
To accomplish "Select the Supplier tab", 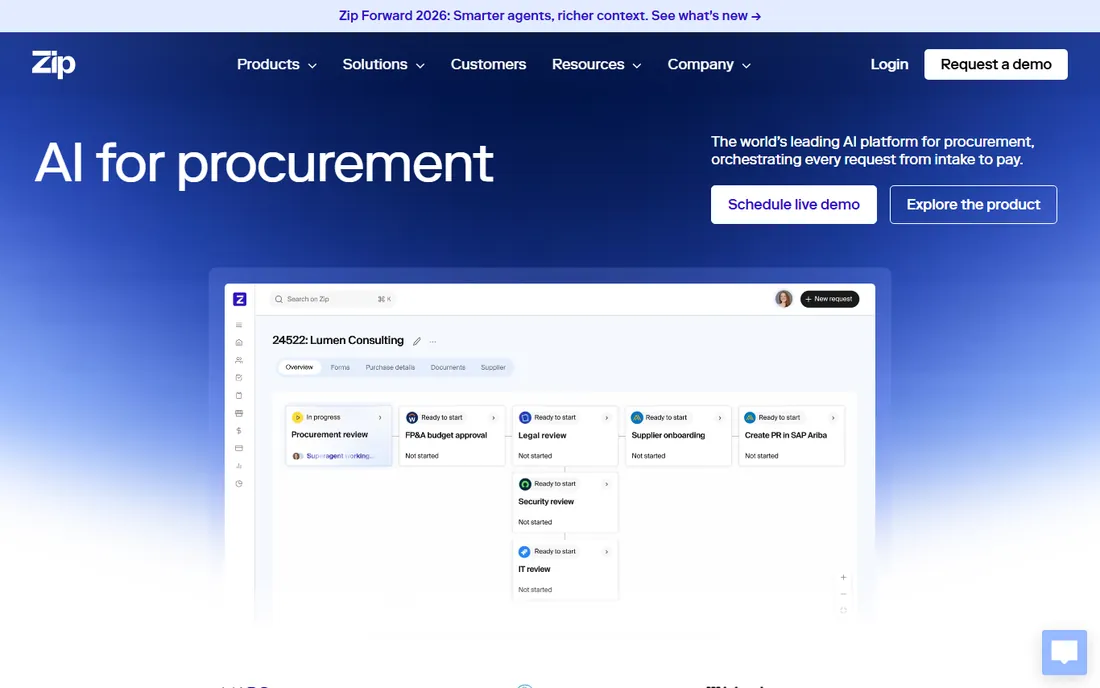I will tap(493, 367).
